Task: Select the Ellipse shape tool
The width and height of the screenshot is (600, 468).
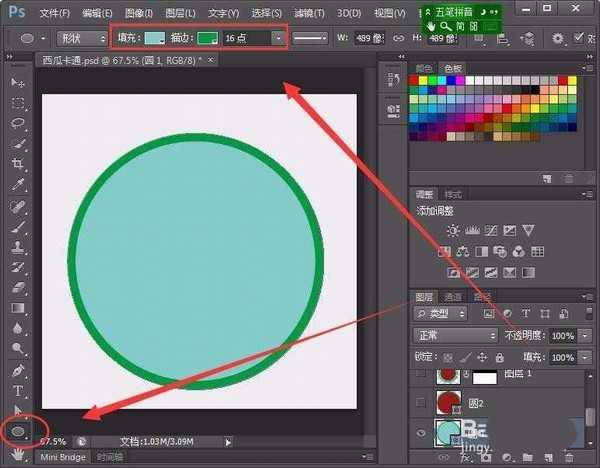Action: tap(18, 431)
